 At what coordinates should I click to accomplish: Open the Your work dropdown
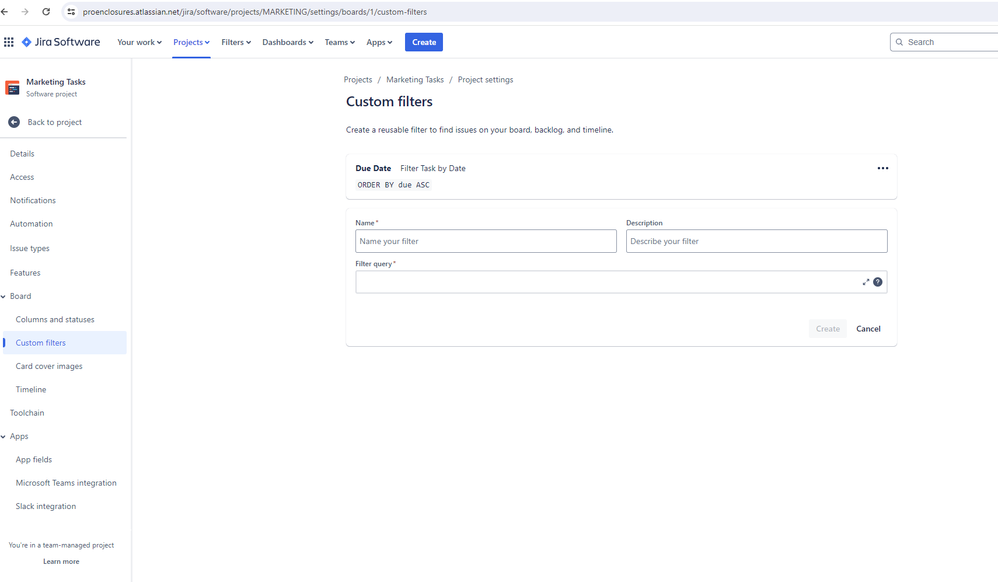pyautogui.click(x=139, y=42)
